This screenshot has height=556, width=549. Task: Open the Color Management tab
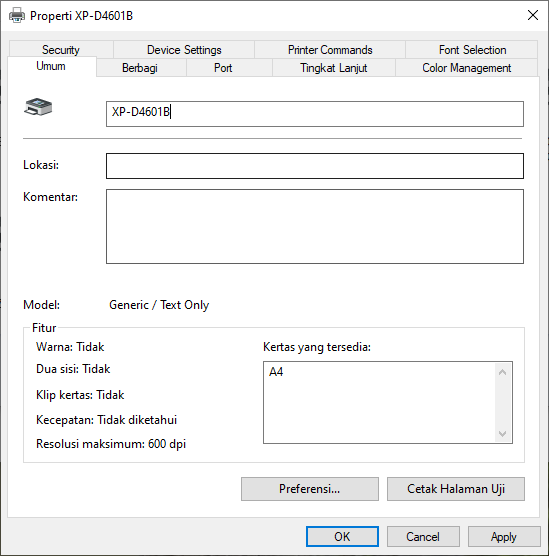click(x=466, y=68)
